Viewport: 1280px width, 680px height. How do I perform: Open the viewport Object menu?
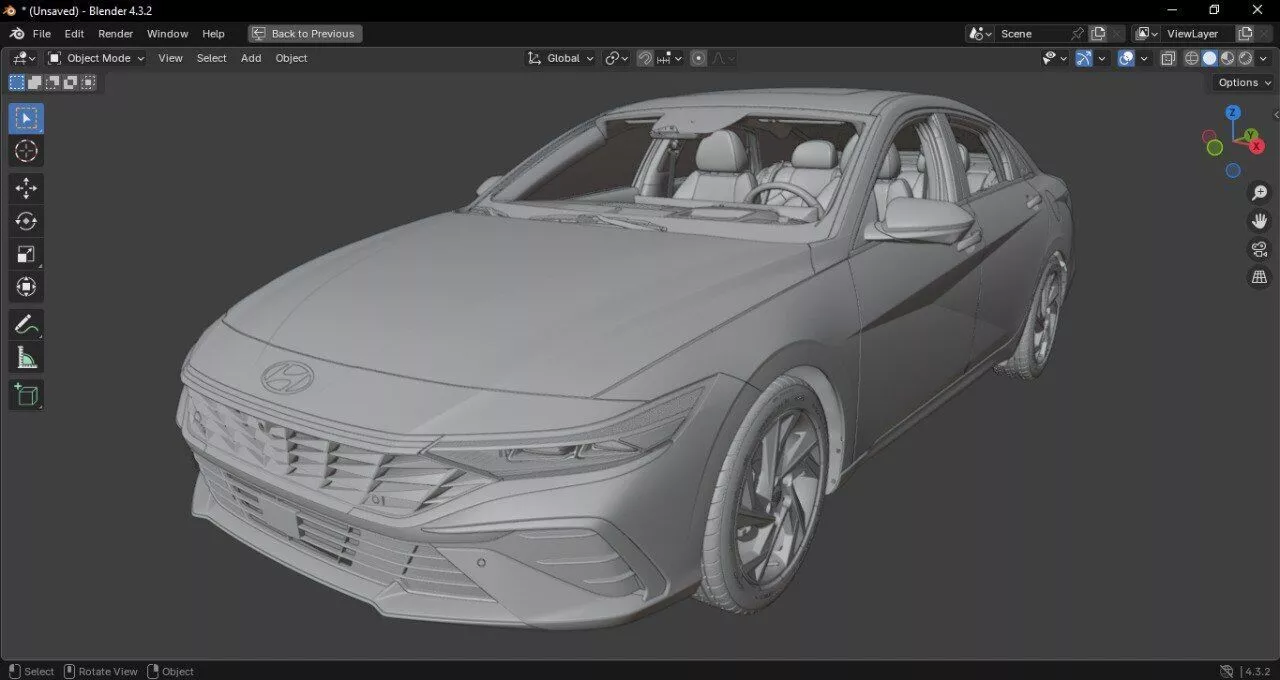(x=291, y=58)
